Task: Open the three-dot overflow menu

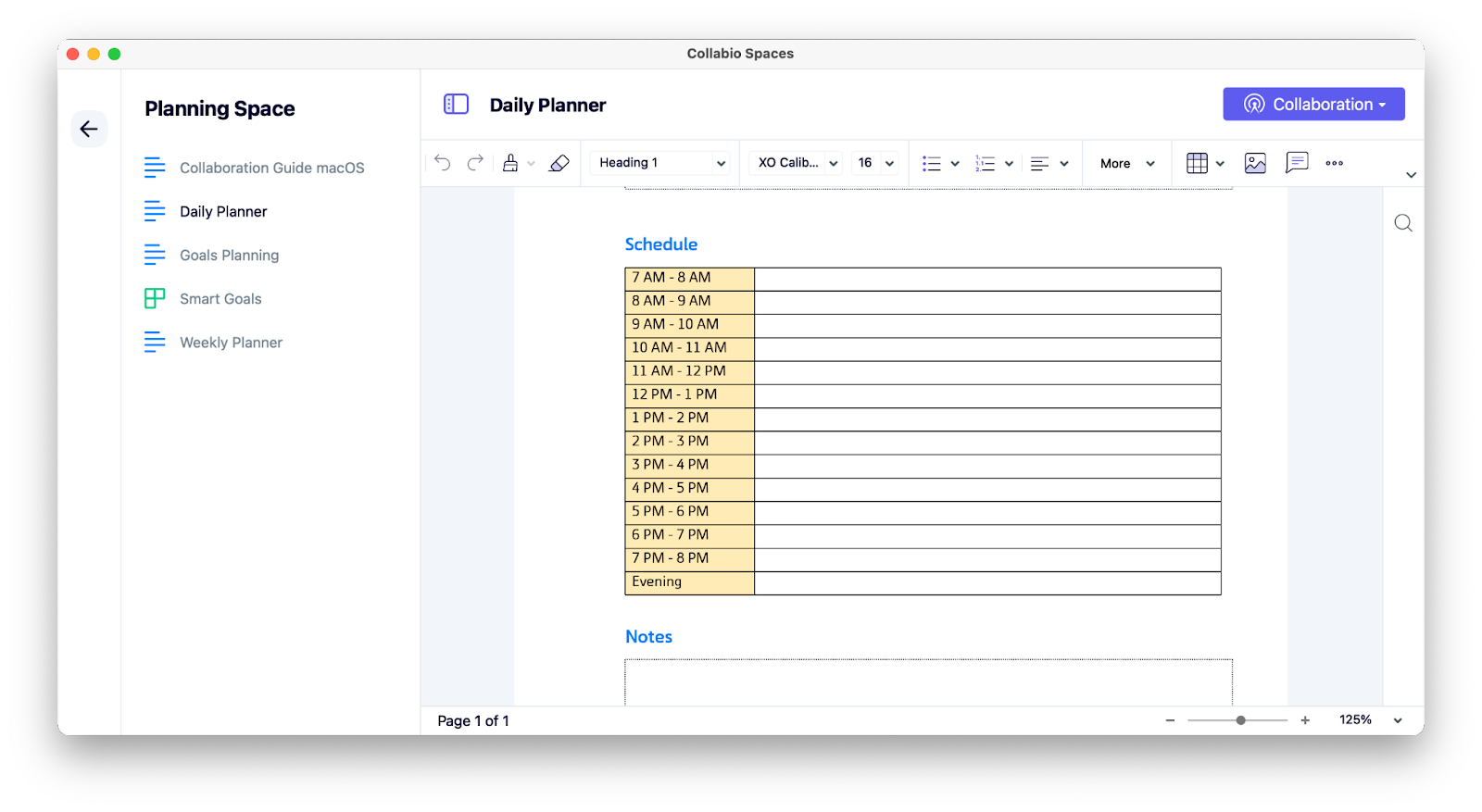Action: click(x=1334, y=163)
